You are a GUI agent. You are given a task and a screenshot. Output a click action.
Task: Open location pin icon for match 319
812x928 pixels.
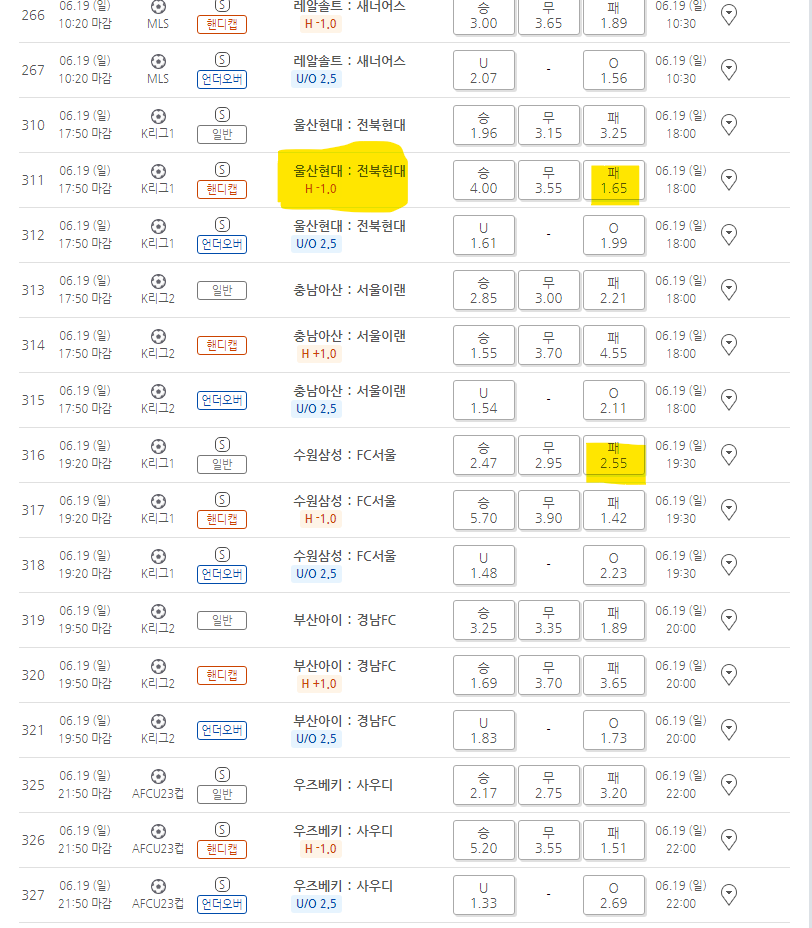click(x=729, y=620)
